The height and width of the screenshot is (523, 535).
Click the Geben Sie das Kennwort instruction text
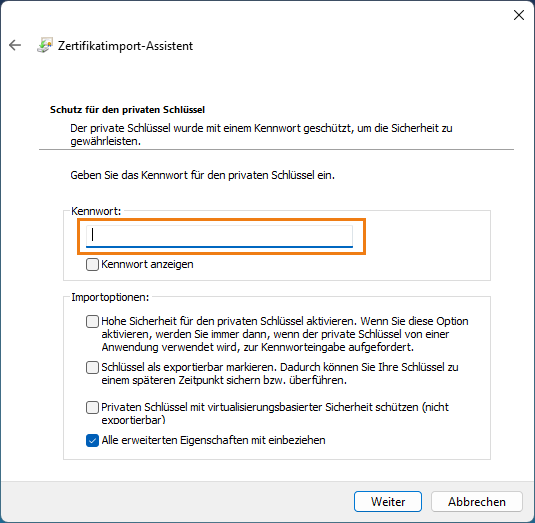pos(203,175)
